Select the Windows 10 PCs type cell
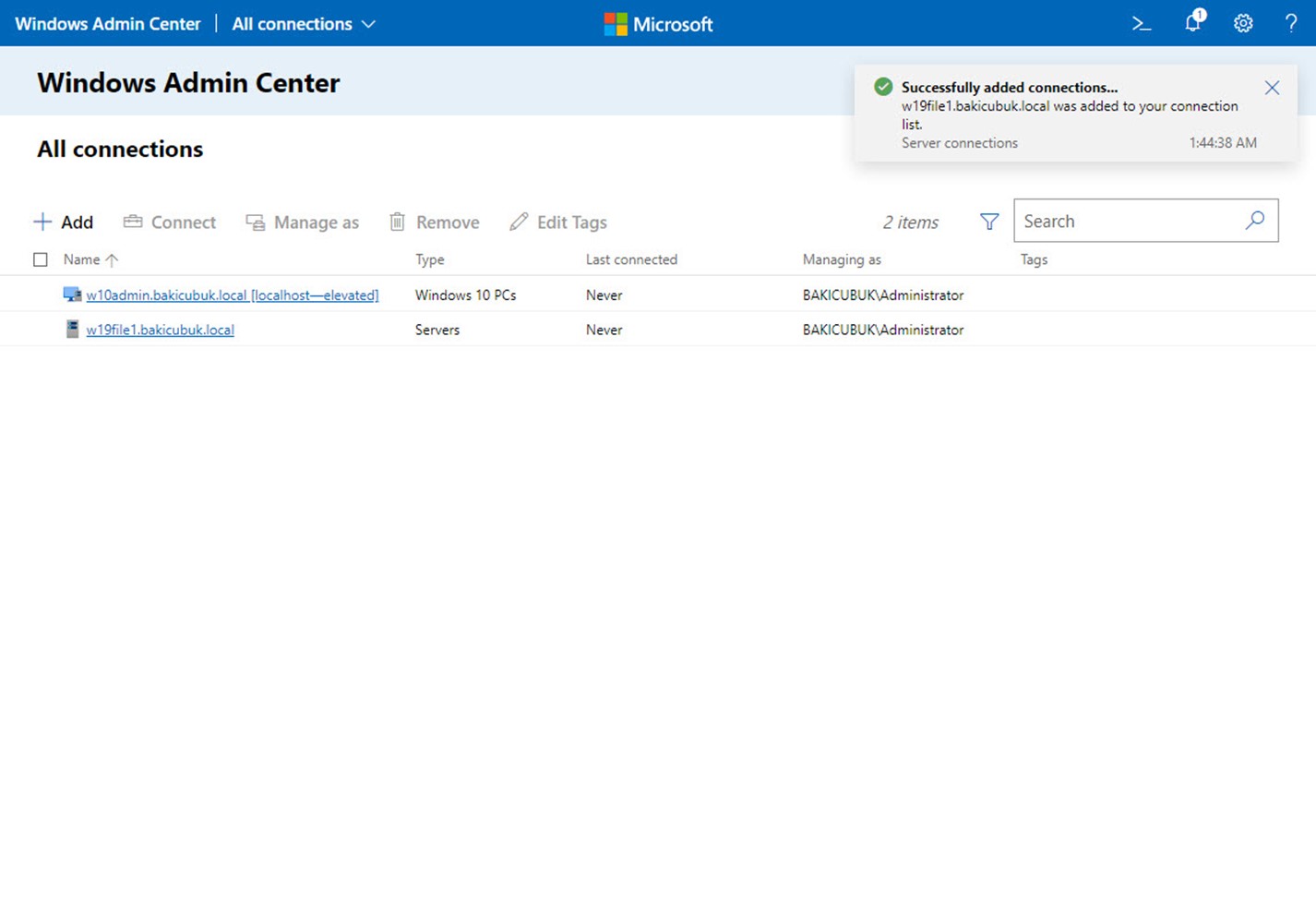 tap(466, 295)
